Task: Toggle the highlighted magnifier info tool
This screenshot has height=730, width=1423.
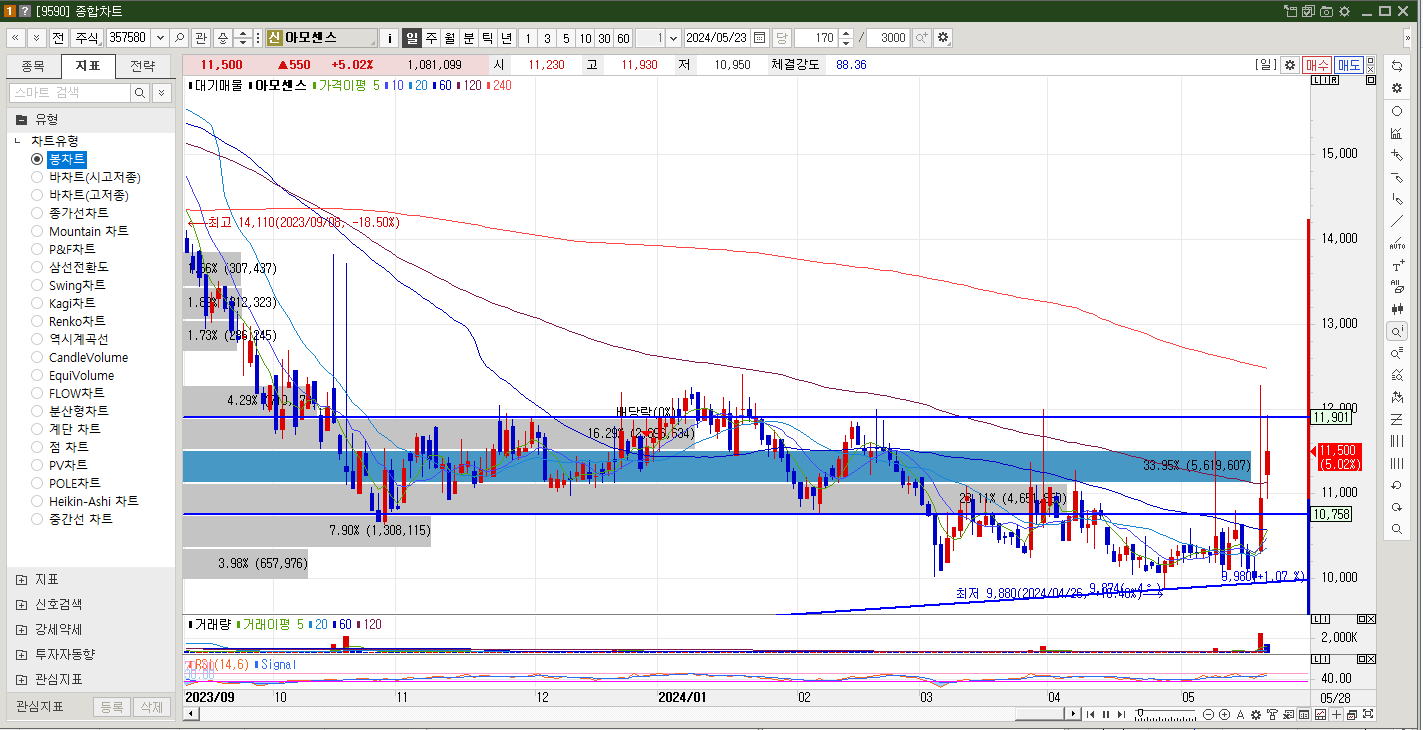Action: [1397, 331]
